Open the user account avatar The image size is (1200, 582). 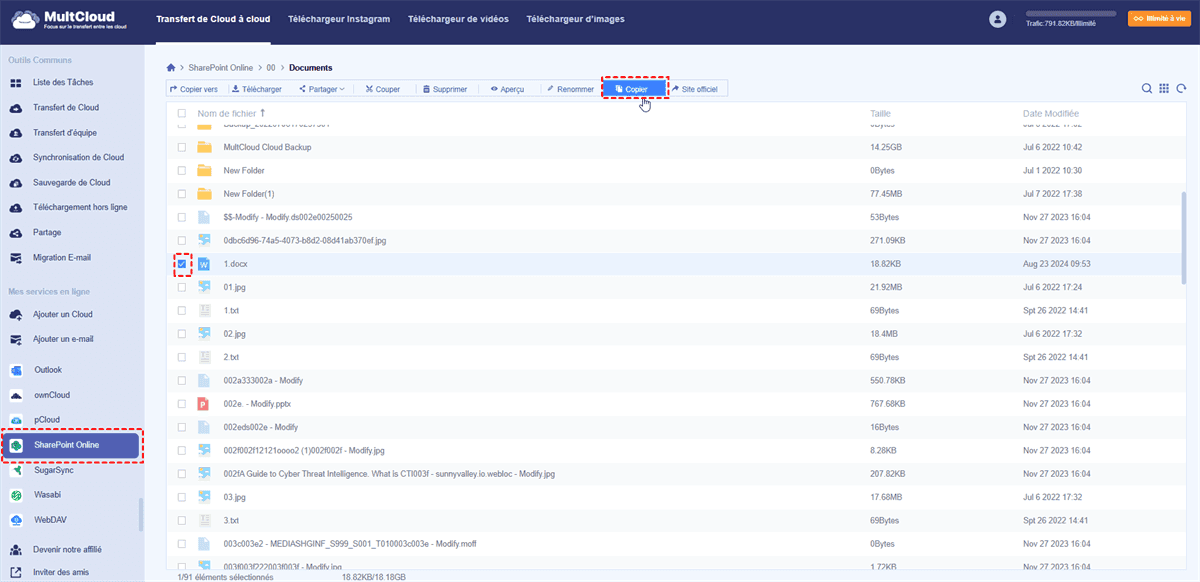997,19
